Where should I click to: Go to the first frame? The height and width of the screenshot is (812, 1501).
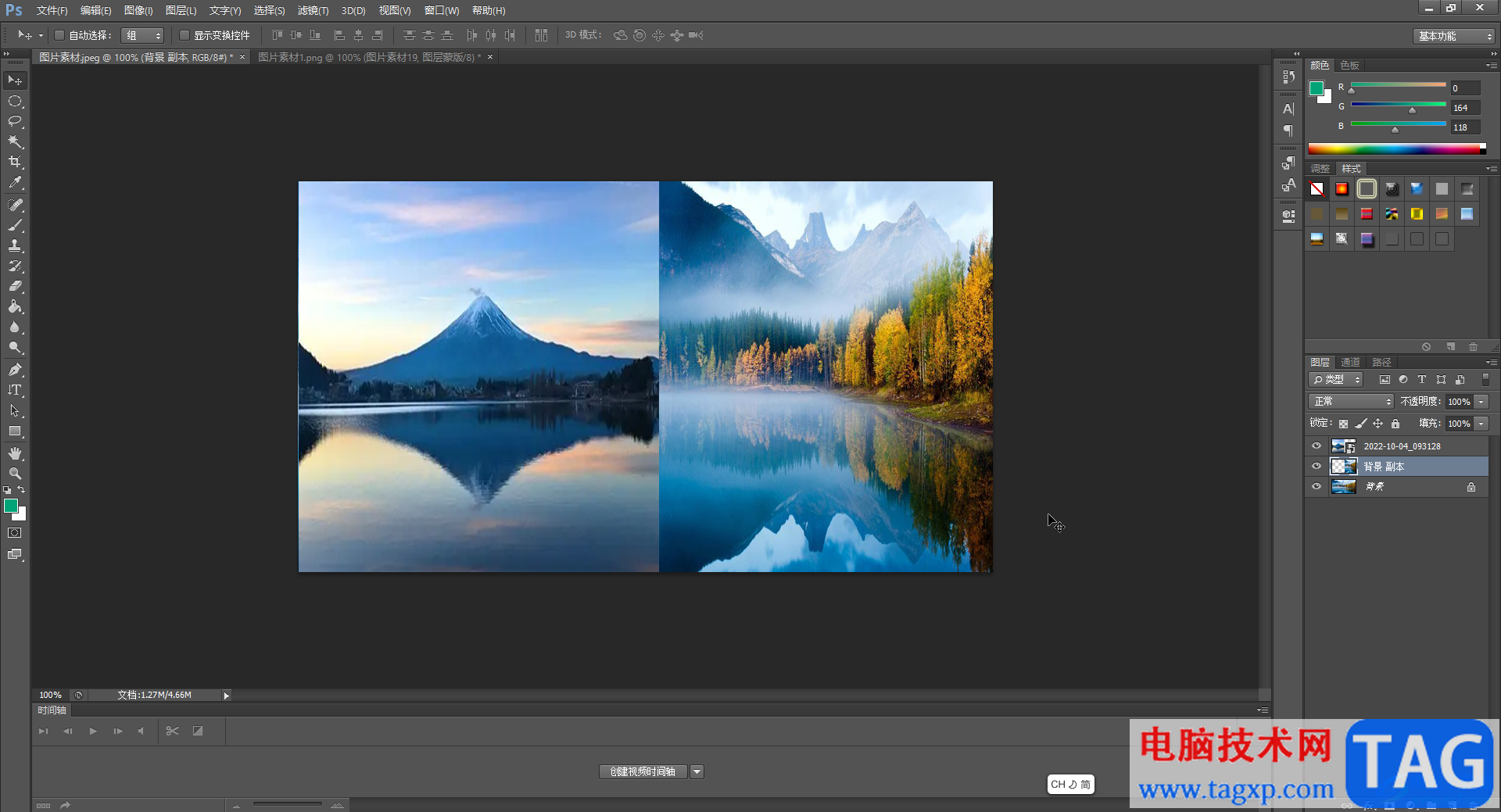[44, 732]
